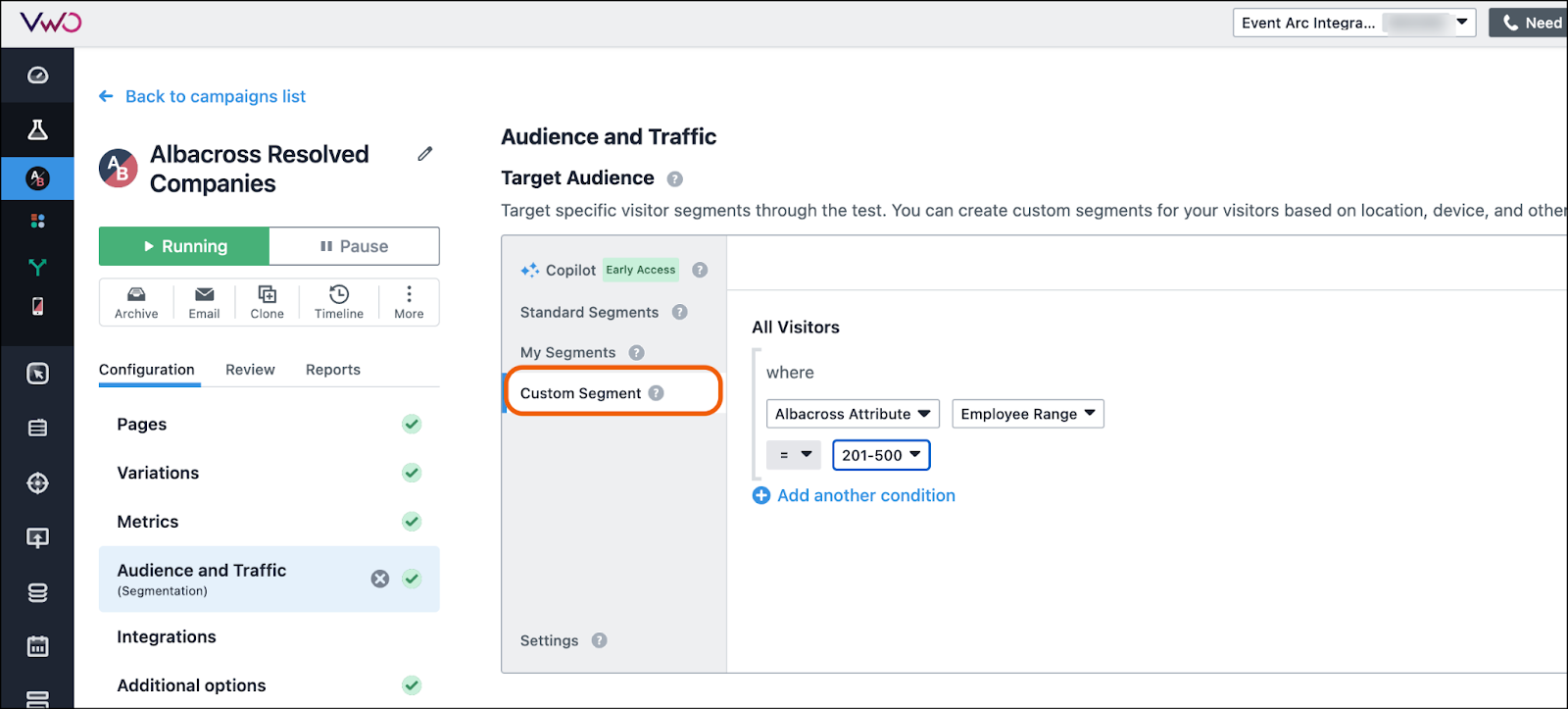Open the Audience and Traffic step
Image resolution: width=1568 pixels, height=709 pixels.
[x=269, y=579]
